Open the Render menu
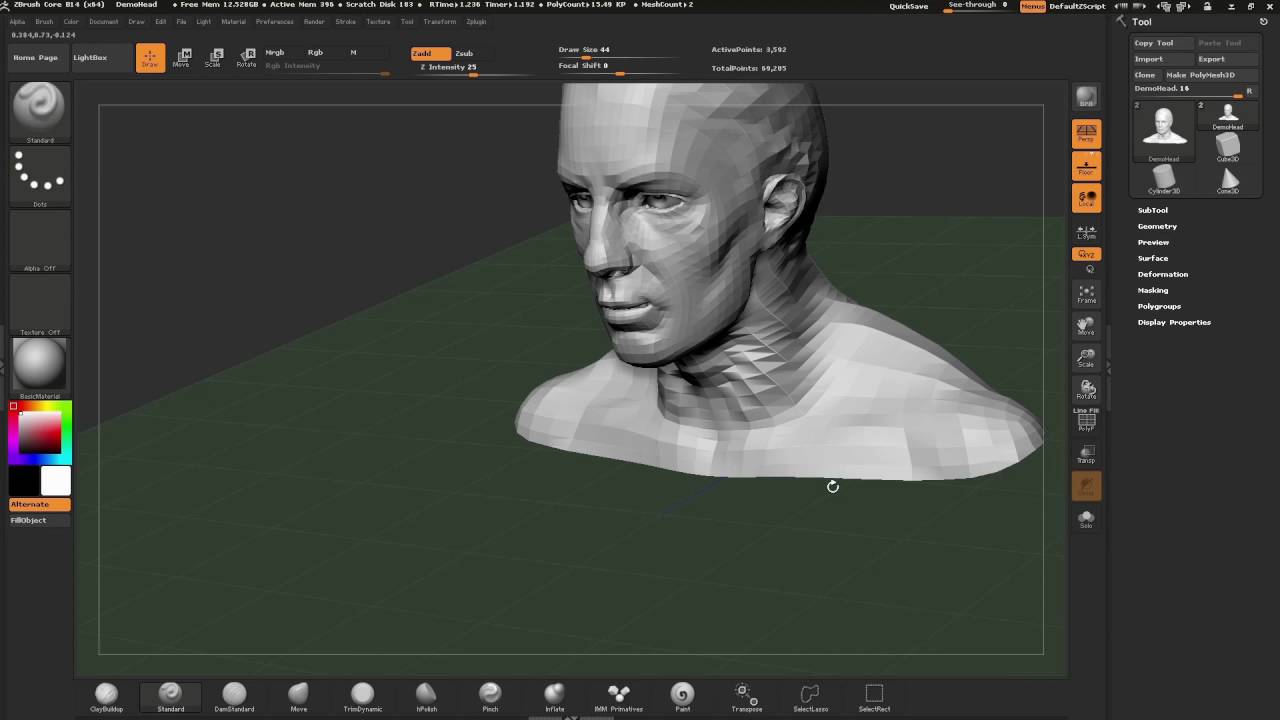This screenshot has width=1280, height=720. (314, 21)
